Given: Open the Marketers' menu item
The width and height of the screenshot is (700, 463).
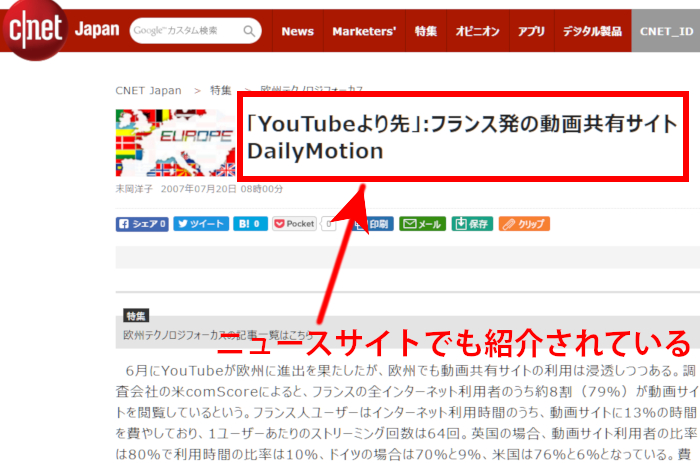Looking at the screenshot, I should pos(364,31).
